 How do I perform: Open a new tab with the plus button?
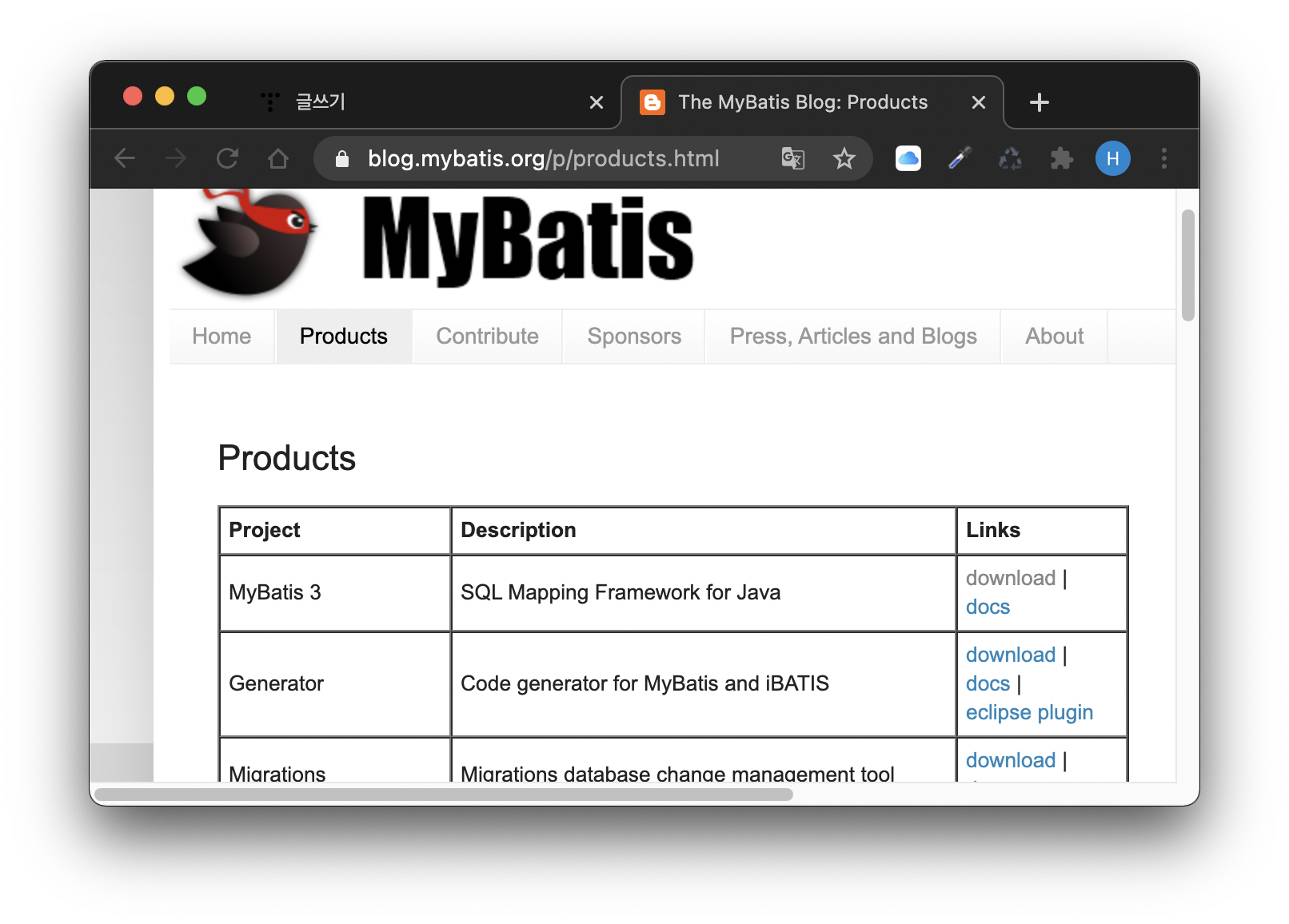(x=1040, y=102)
